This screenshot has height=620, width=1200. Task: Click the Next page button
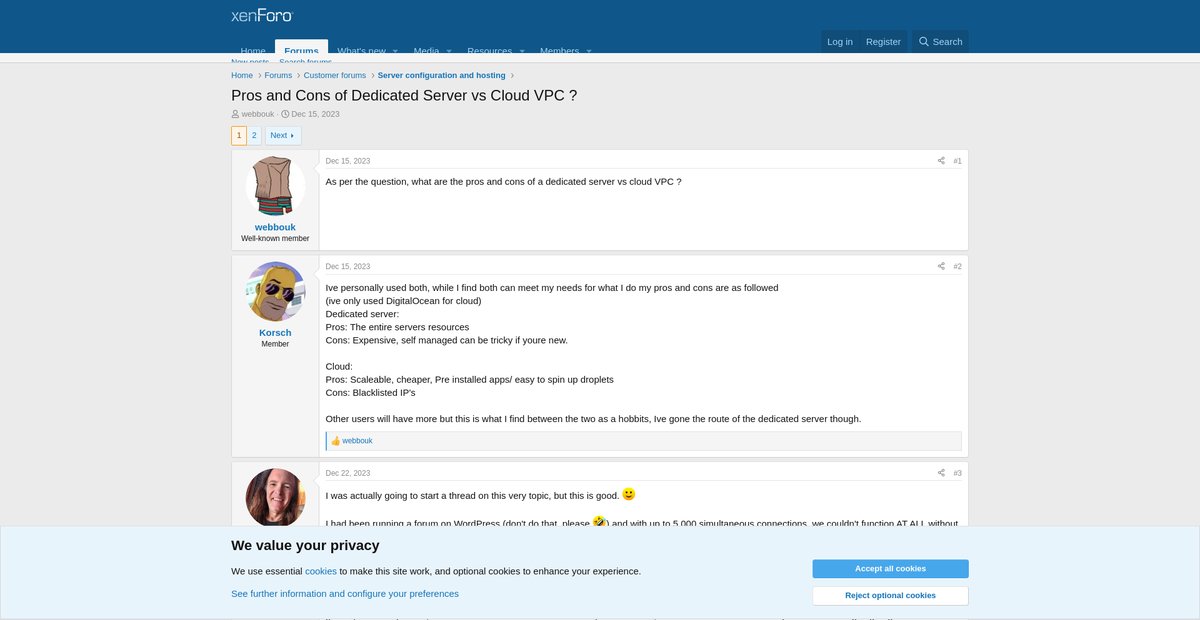tap(283, 135)
